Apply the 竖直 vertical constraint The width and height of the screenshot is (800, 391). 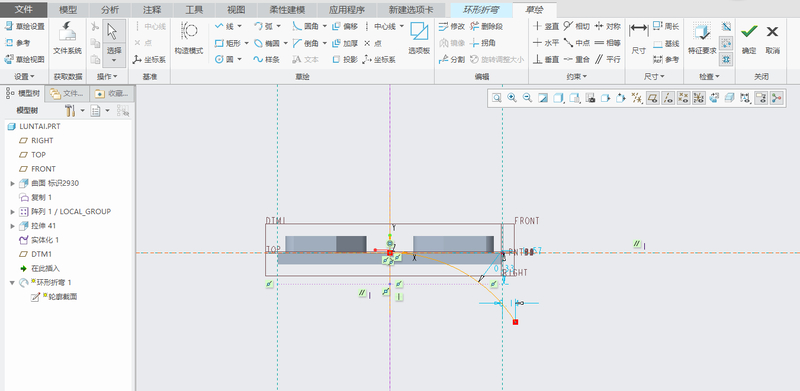coord(546,26)
